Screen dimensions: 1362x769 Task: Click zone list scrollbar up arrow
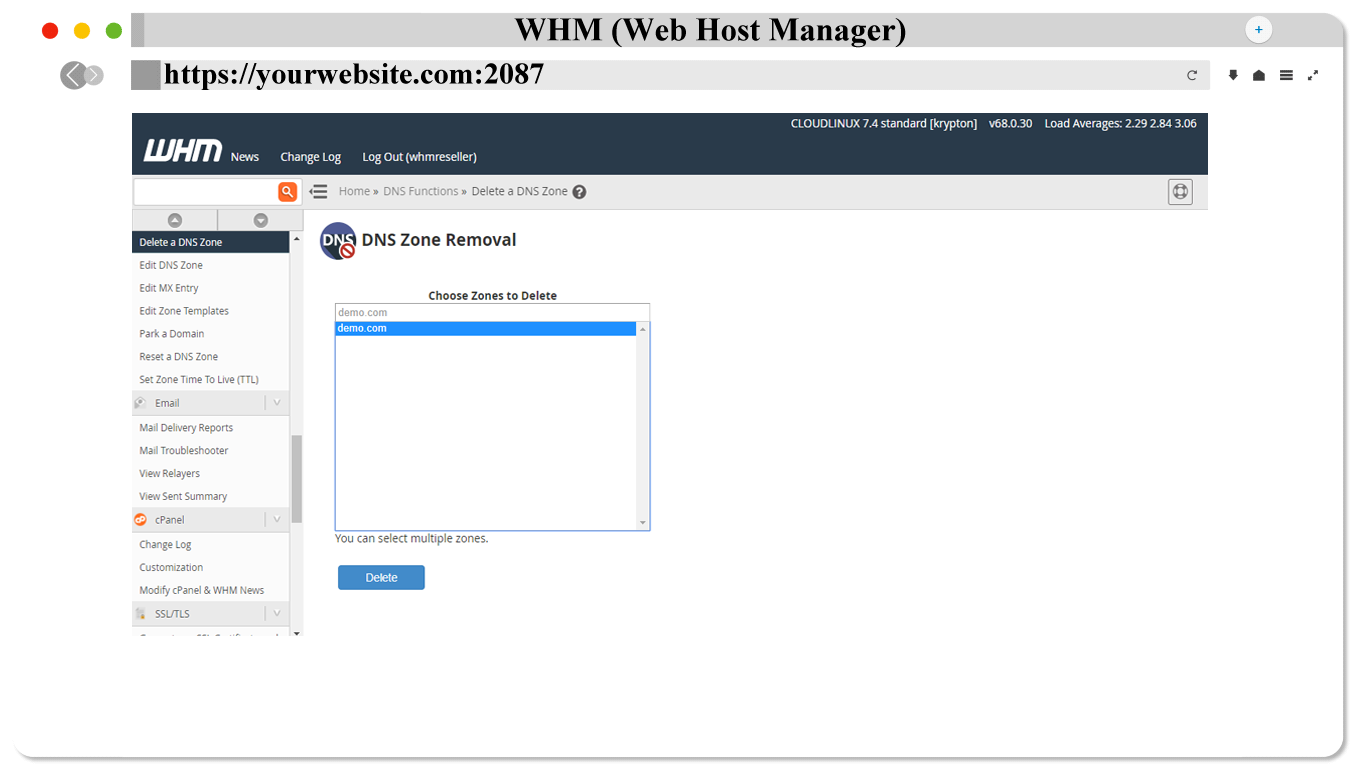coord(643,329)
